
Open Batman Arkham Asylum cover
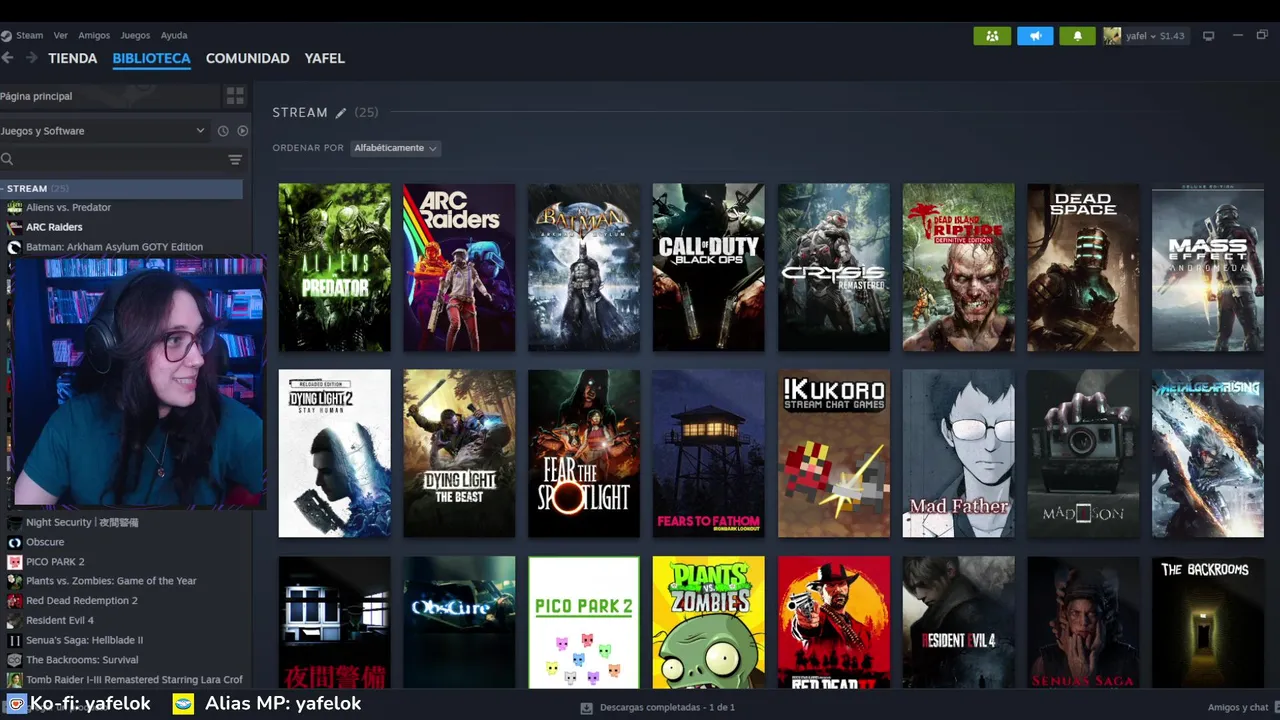(x=584, y=267)
